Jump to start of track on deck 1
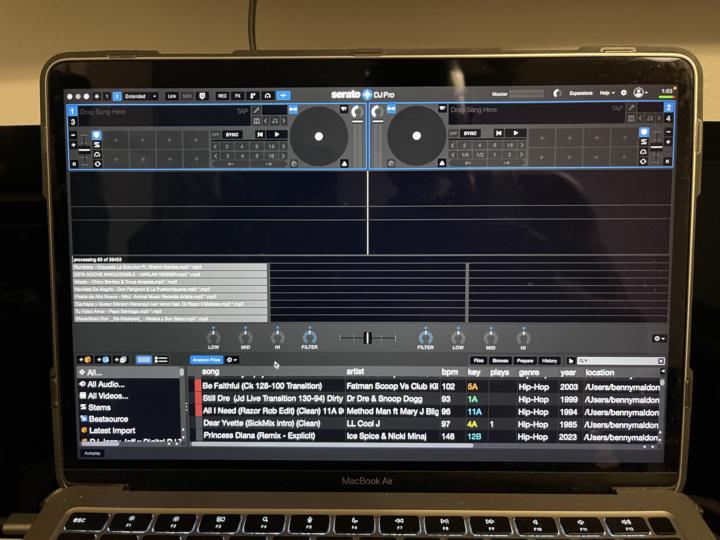Viewport: 720px width, 540px height. [x=260, y=134]
